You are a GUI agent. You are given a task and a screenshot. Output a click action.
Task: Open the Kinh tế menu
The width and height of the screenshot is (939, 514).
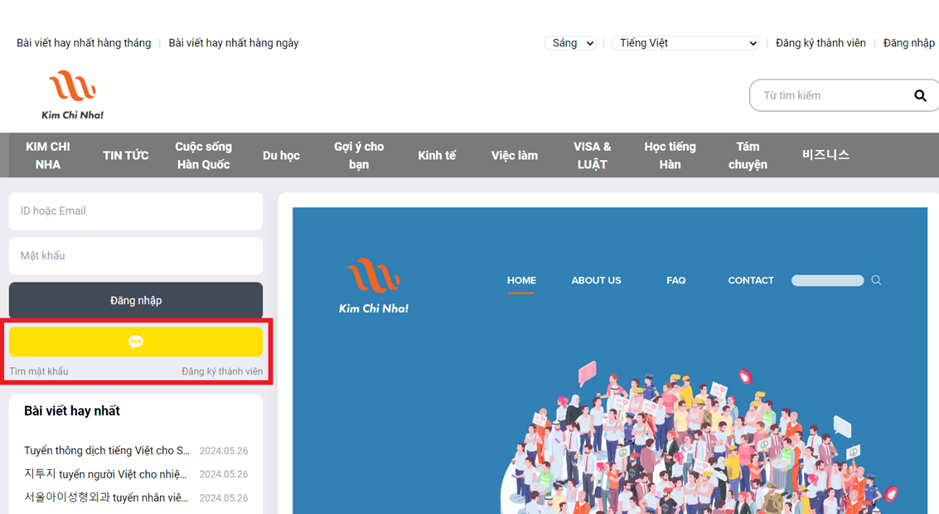pyautogui.click(x=437, y=155)
